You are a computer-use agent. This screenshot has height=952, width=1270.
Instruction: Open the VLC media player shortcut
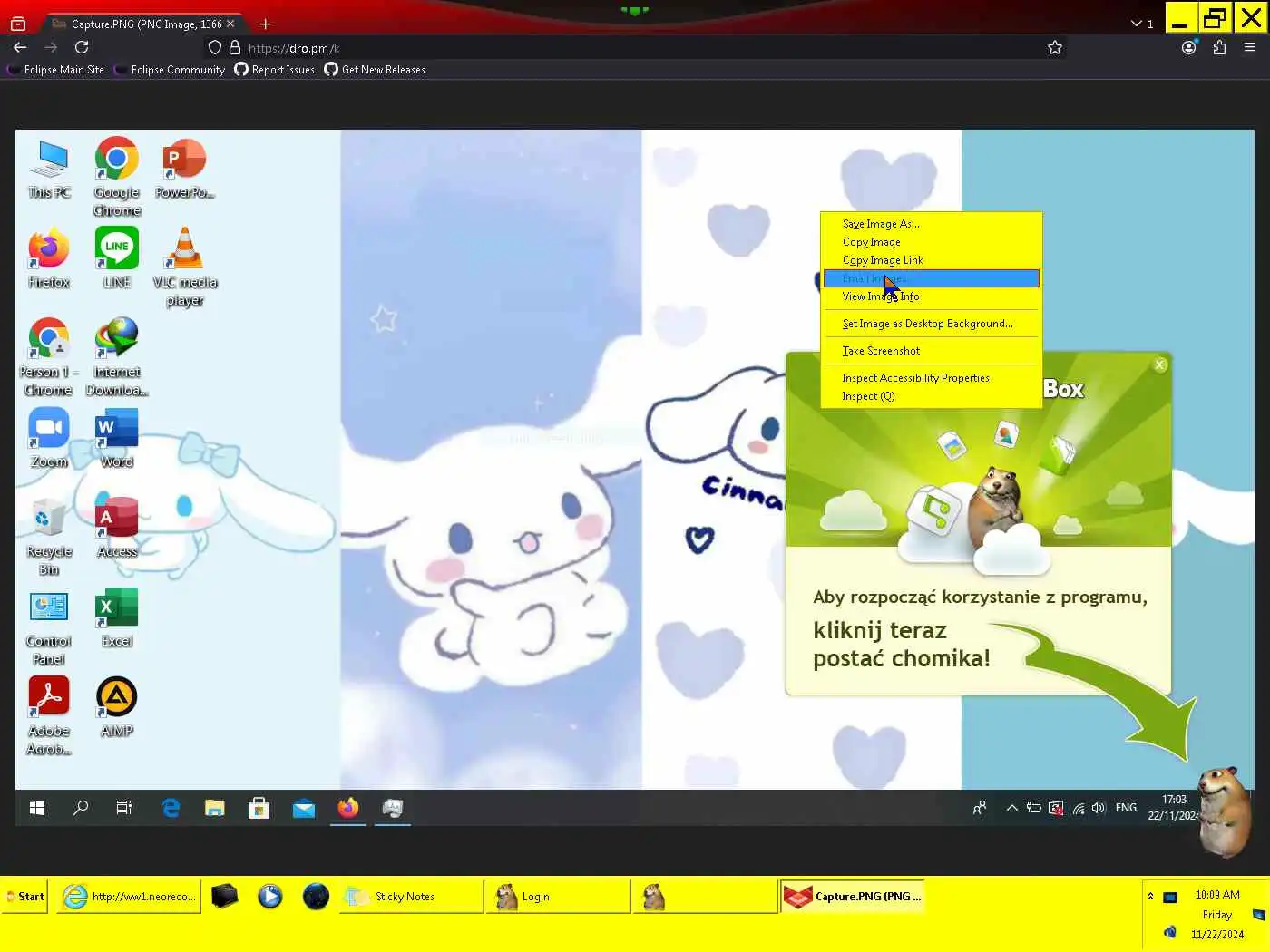[185, 267]
